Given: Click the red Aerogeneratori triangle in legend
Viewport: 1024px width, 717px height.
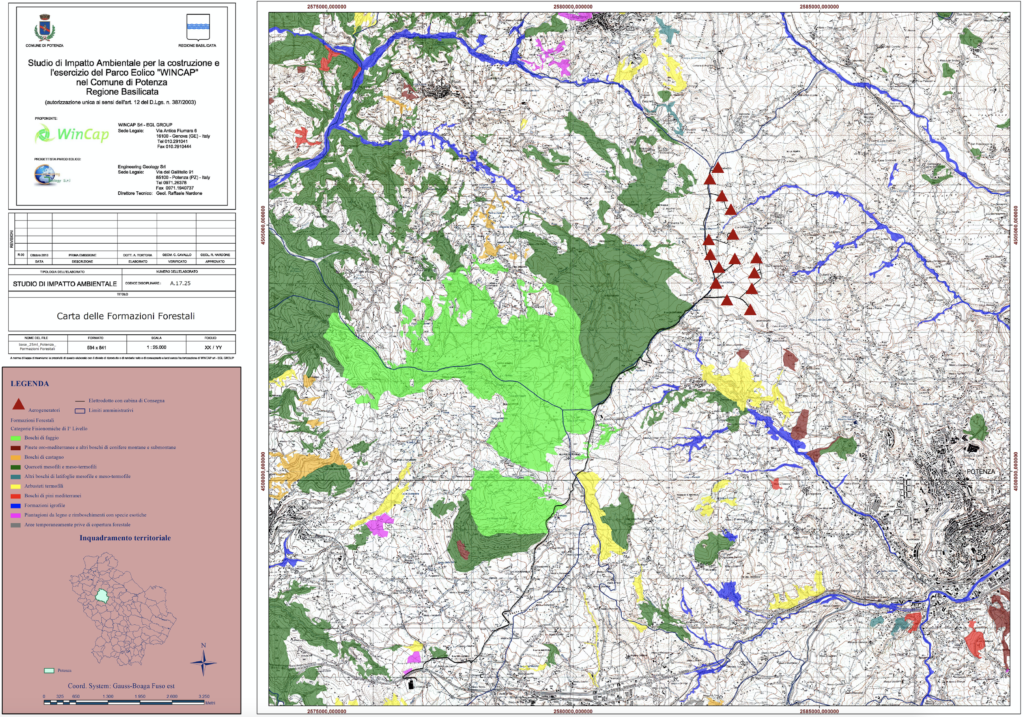Looking at the screenshot, I should [x=18, y=404].
